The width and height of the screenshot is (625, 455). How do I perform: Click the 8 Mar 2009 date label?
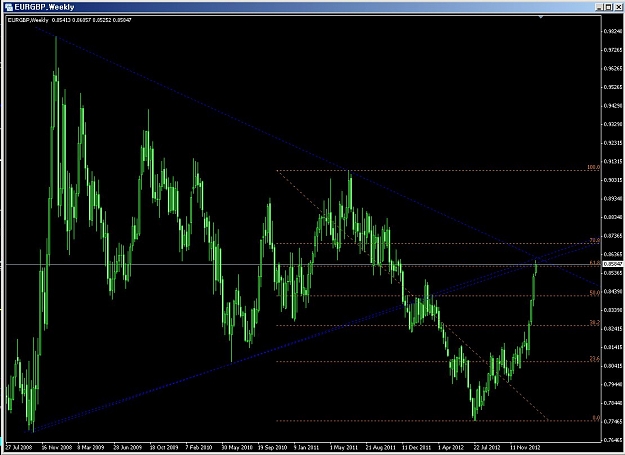(x=91, y=447)
